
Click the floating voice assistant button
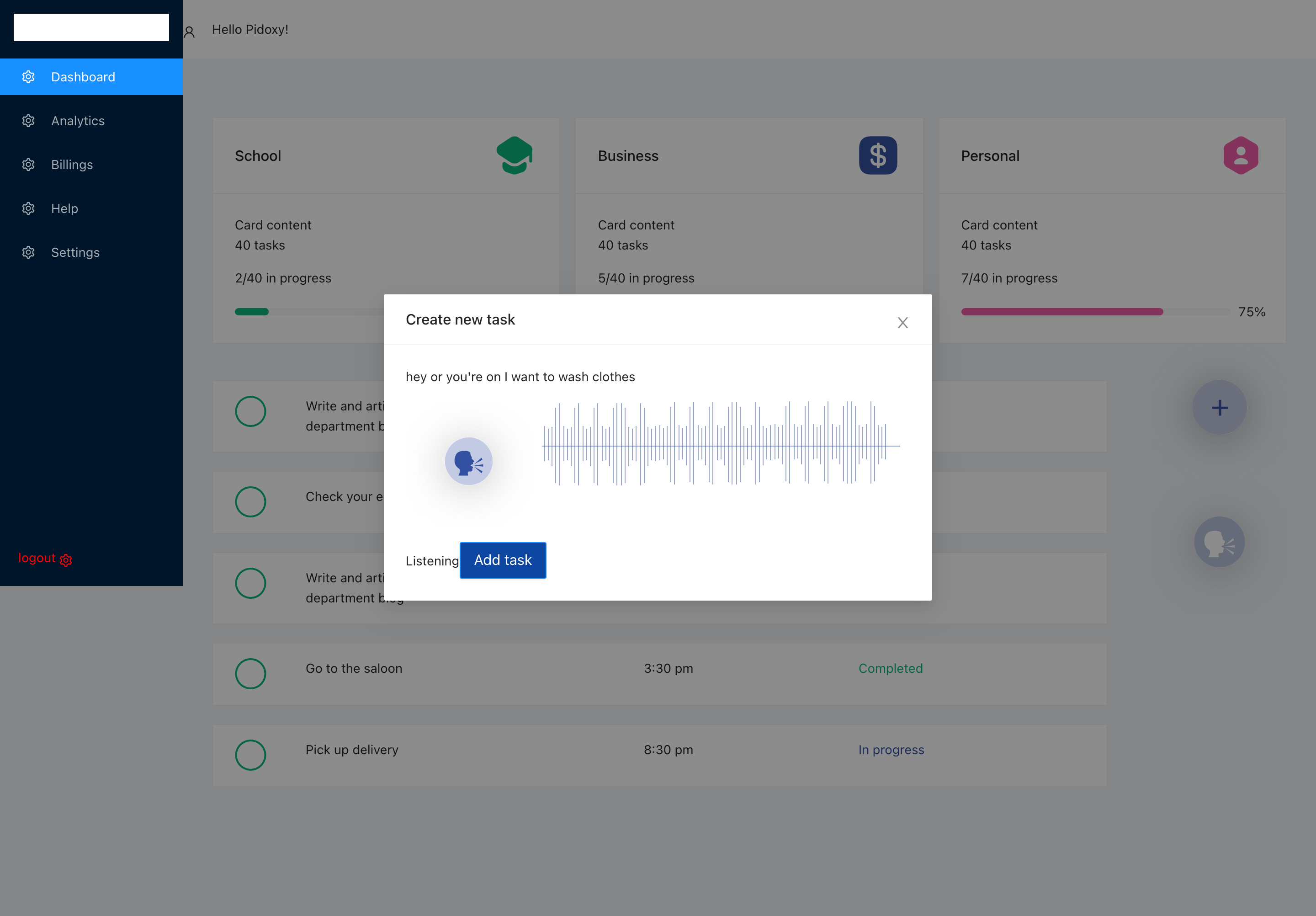1219,542
